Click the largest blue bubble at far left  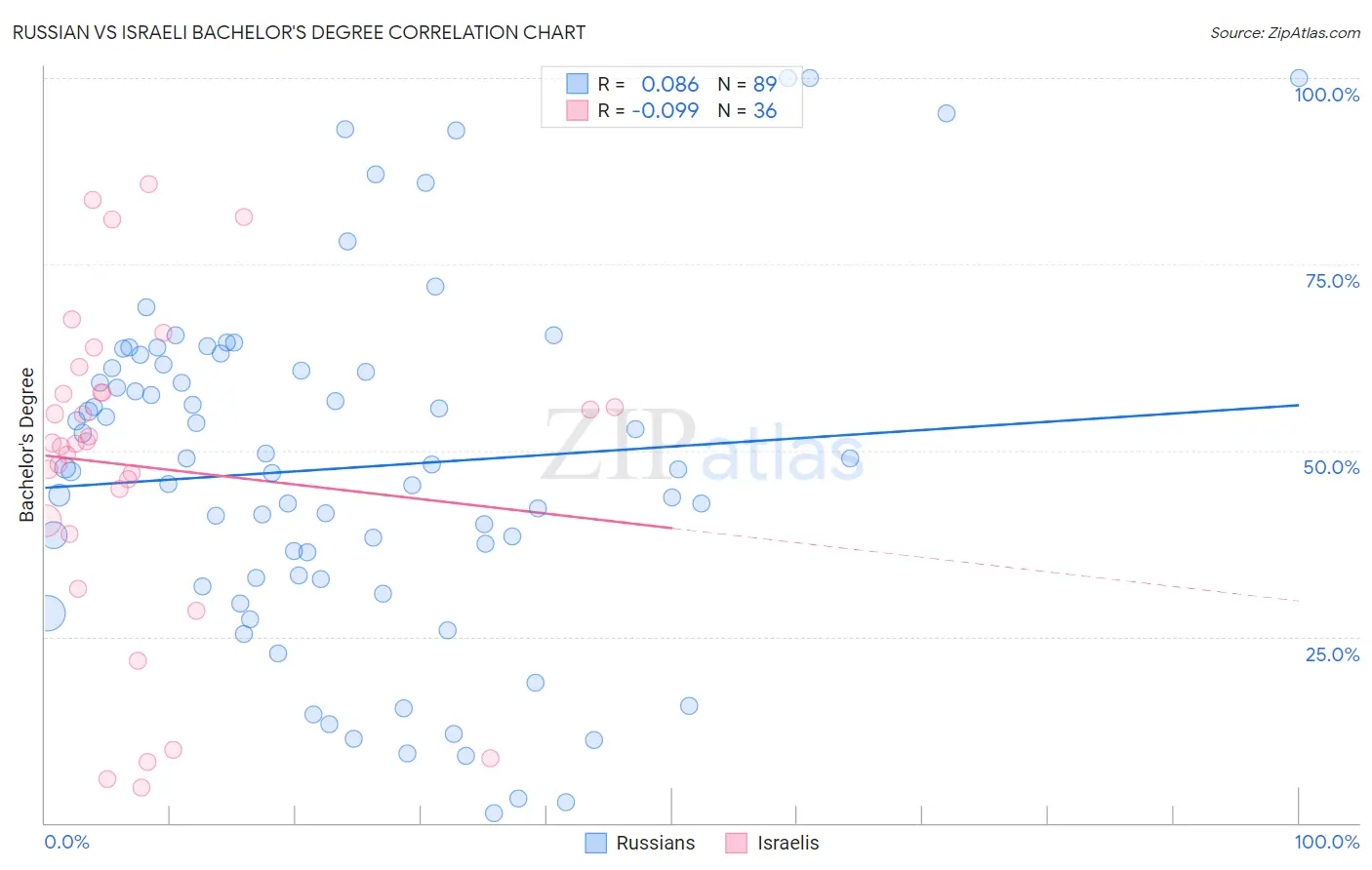coord(44,613)
